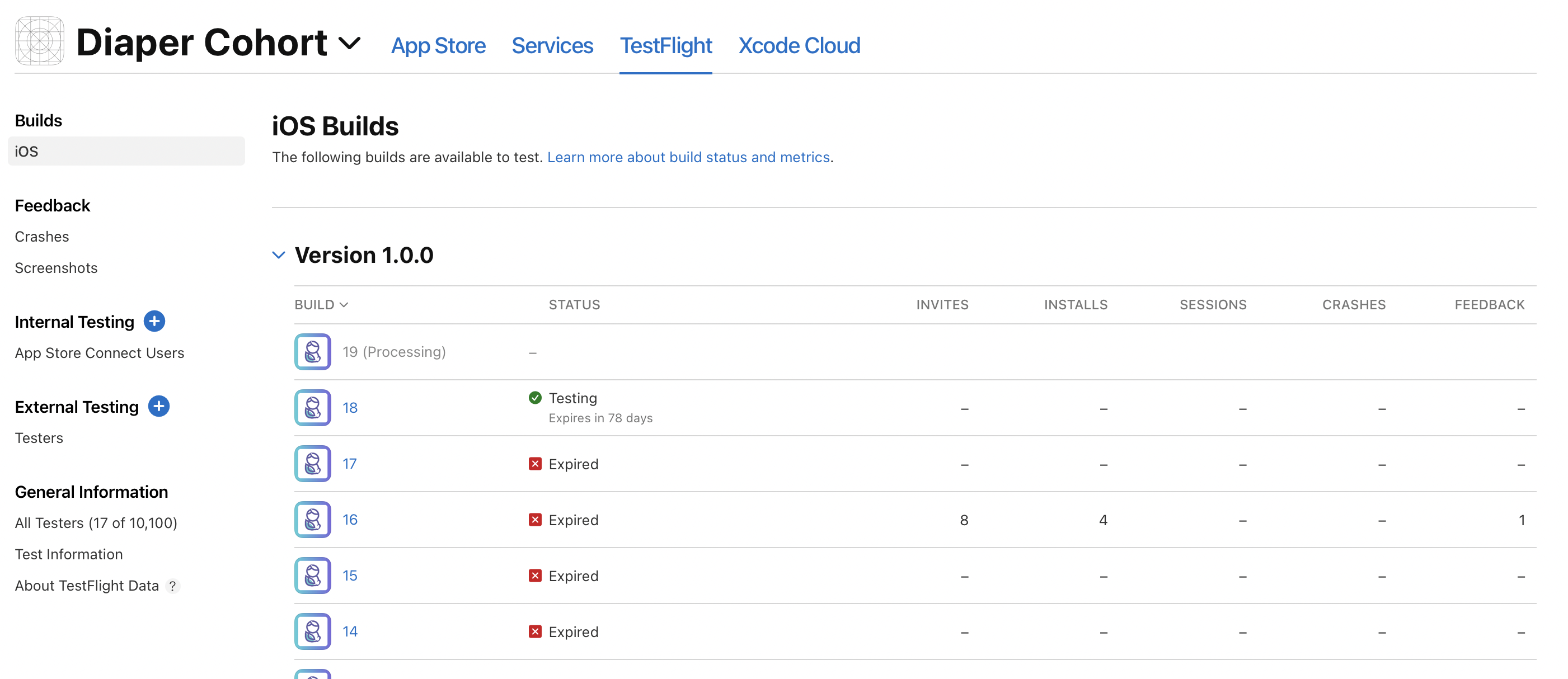Collapse the Version 1.0.0 section
This screenshot has width=1568, height=679.
point(279,256)
